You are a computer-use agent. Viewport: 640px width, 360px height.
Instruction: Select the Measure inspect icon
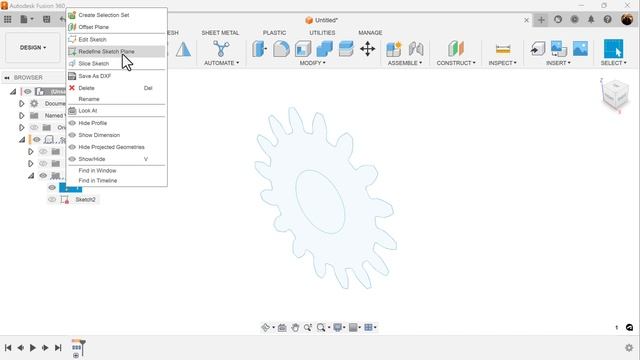503,49
